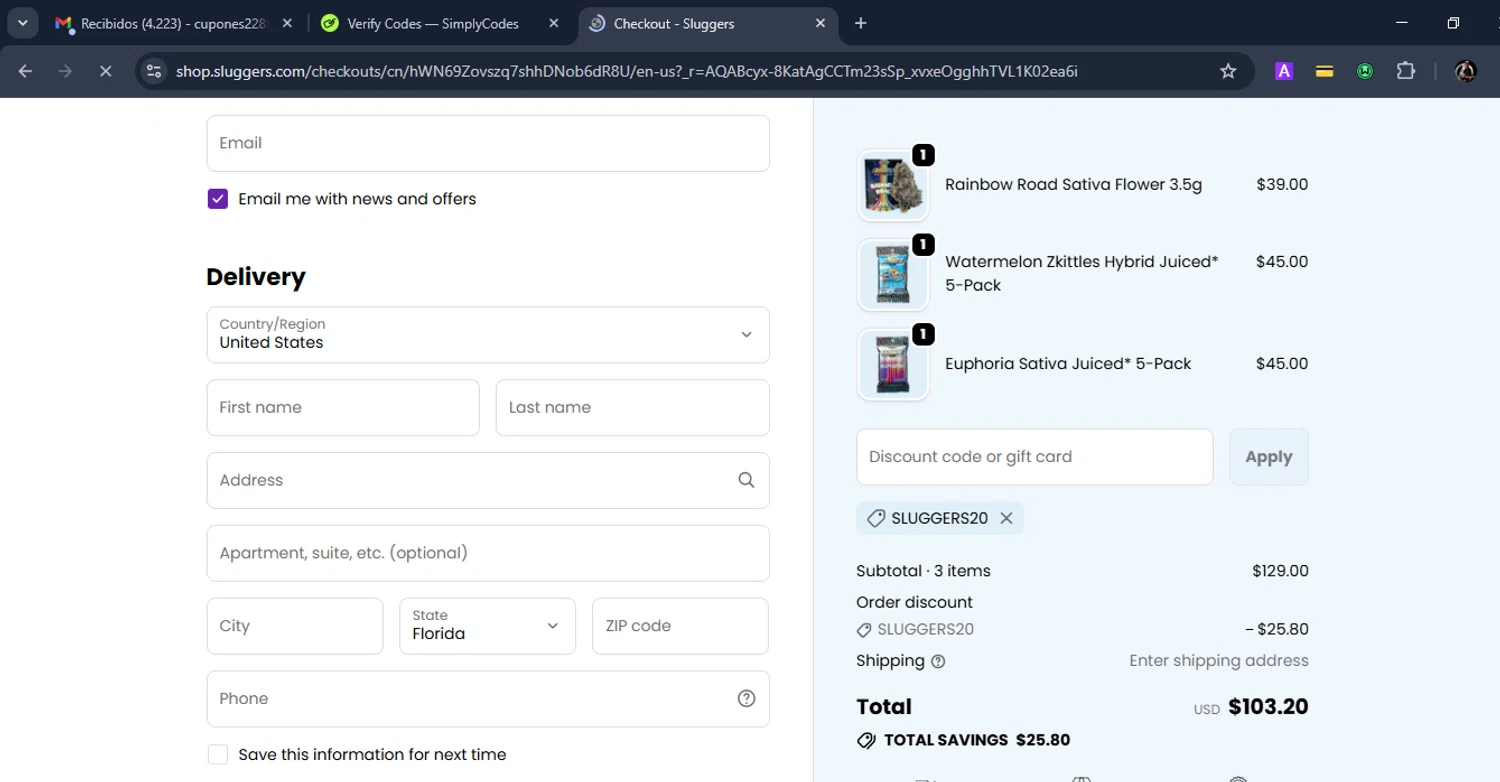Stop loading the page
1500x782 pixels.
(105, 71)
